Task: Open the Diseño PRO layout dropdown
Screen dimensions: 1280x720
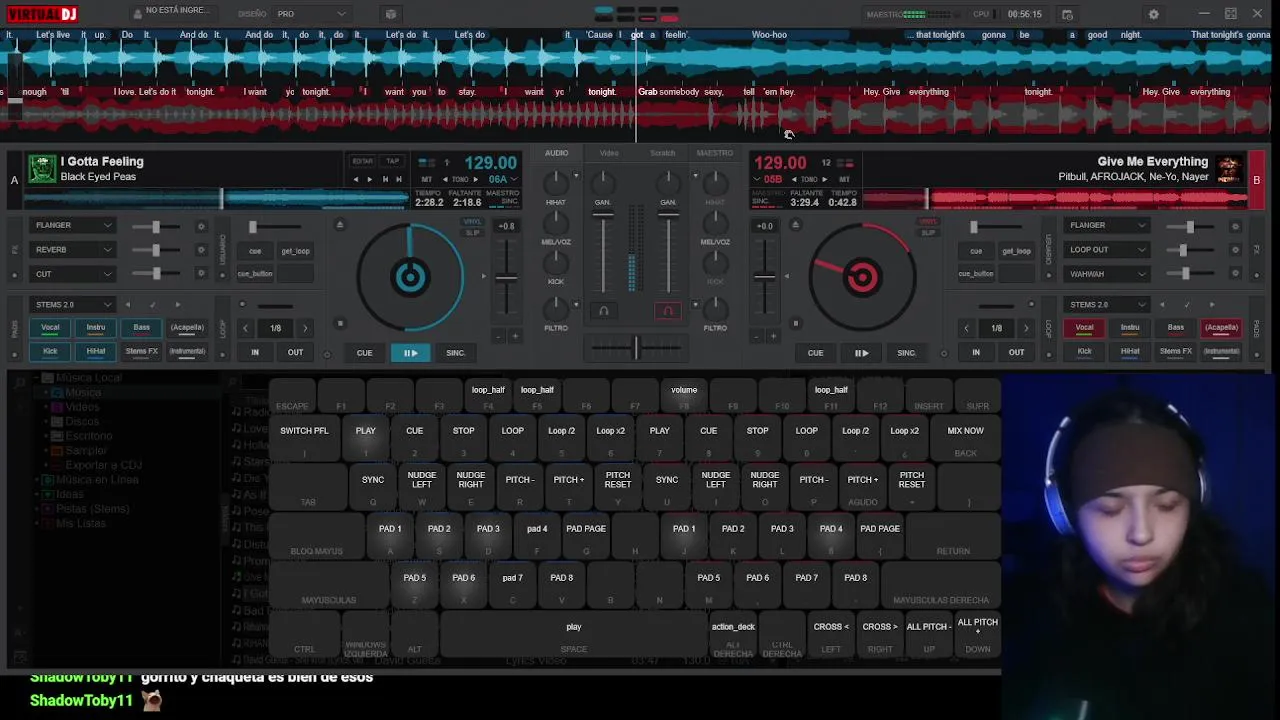Action: [311, 14]
